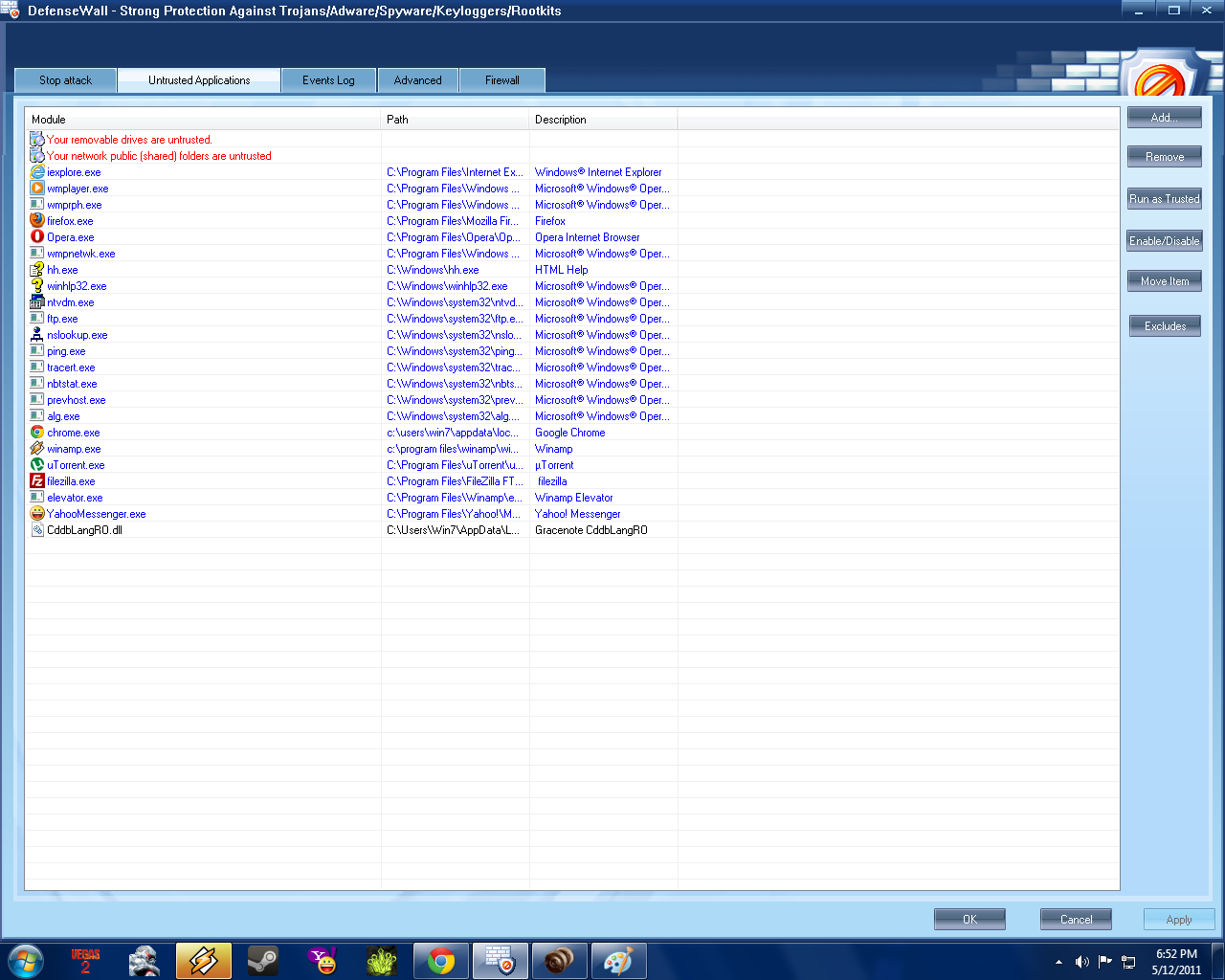The width and height of the screenshot is (1225, 980).
Task: Click the network tray icon
Action: pos(1128,962)
